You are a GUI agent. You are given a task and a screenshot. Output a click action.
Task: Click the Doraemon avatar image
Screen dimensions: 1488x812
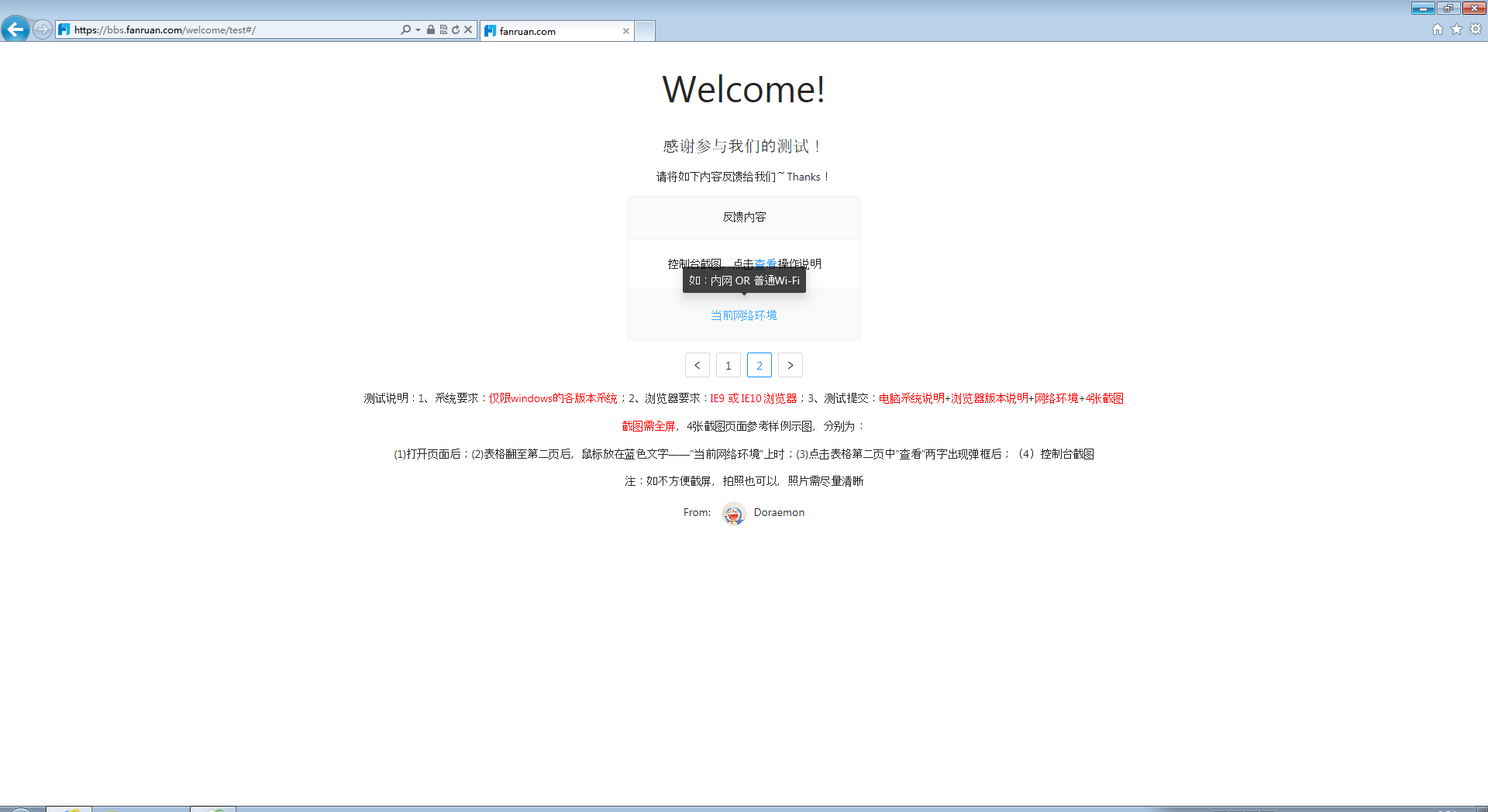(x=733, y=513)
